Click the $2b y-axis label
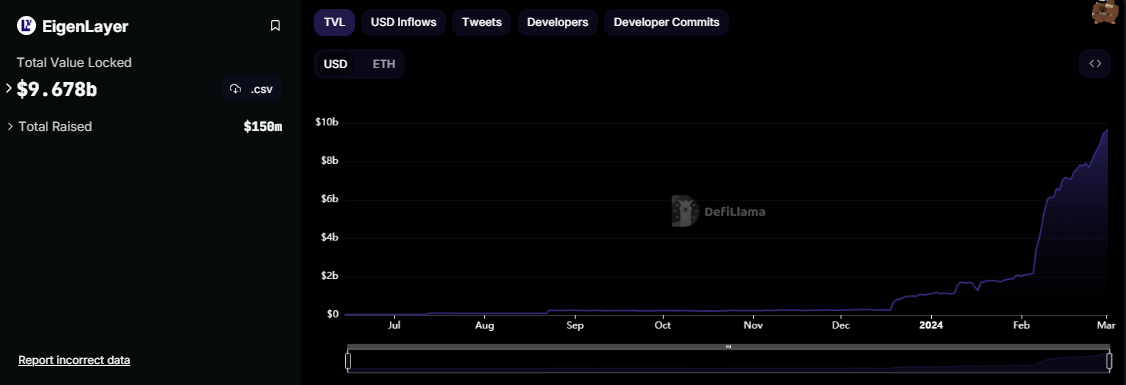The width and height of the screenshot is (1126, 385). (x=330, y=276)
